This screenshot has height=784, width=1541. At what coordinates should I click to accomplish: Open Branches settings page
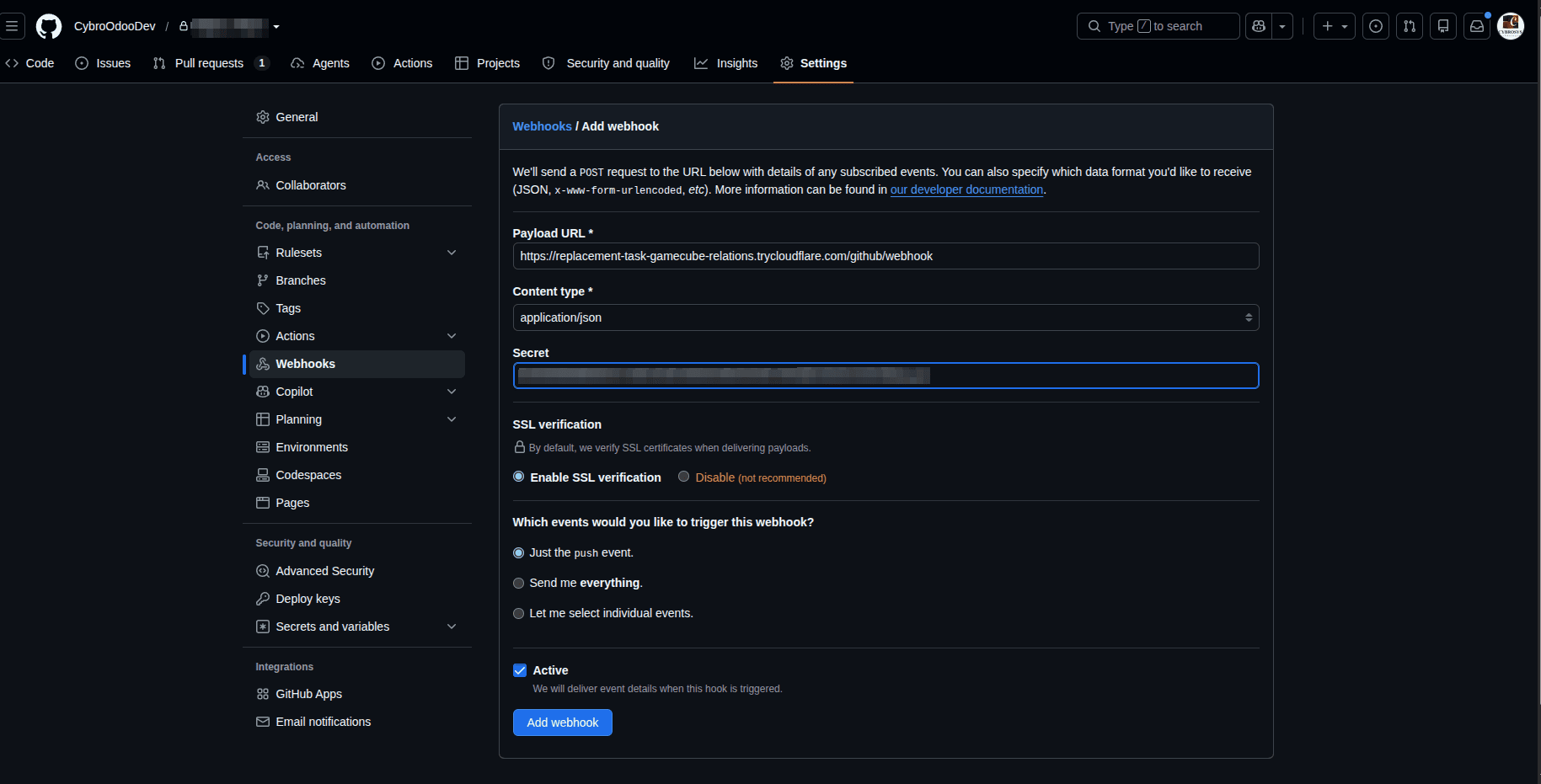pos(357,280)
